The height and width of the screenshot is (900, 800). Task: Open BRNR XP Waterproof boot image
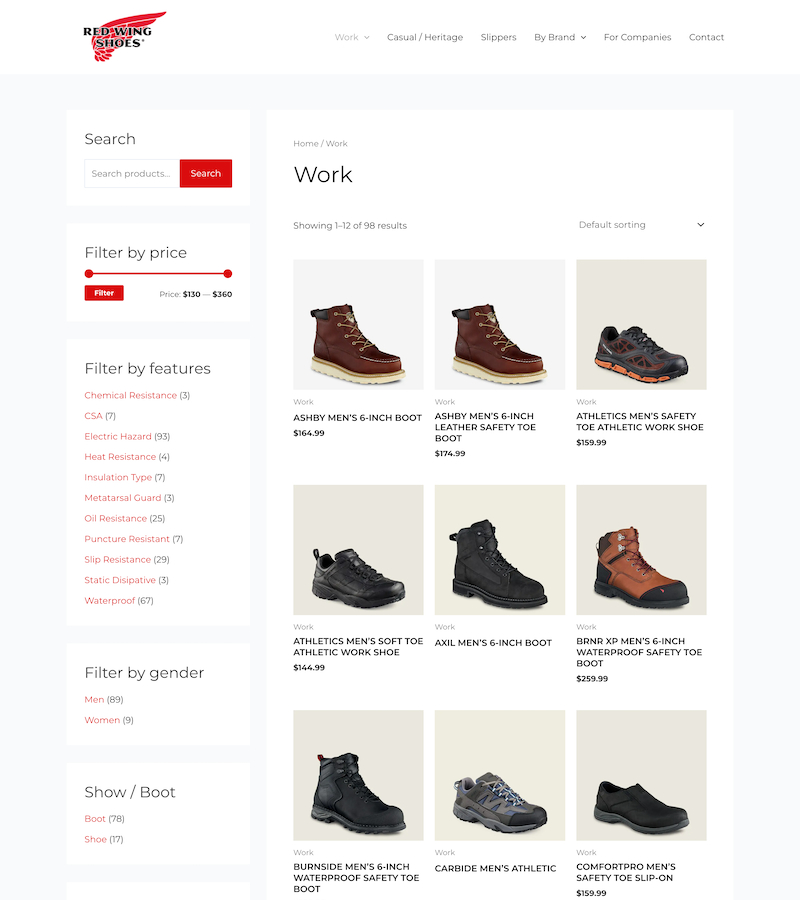(x=641, y=550)
